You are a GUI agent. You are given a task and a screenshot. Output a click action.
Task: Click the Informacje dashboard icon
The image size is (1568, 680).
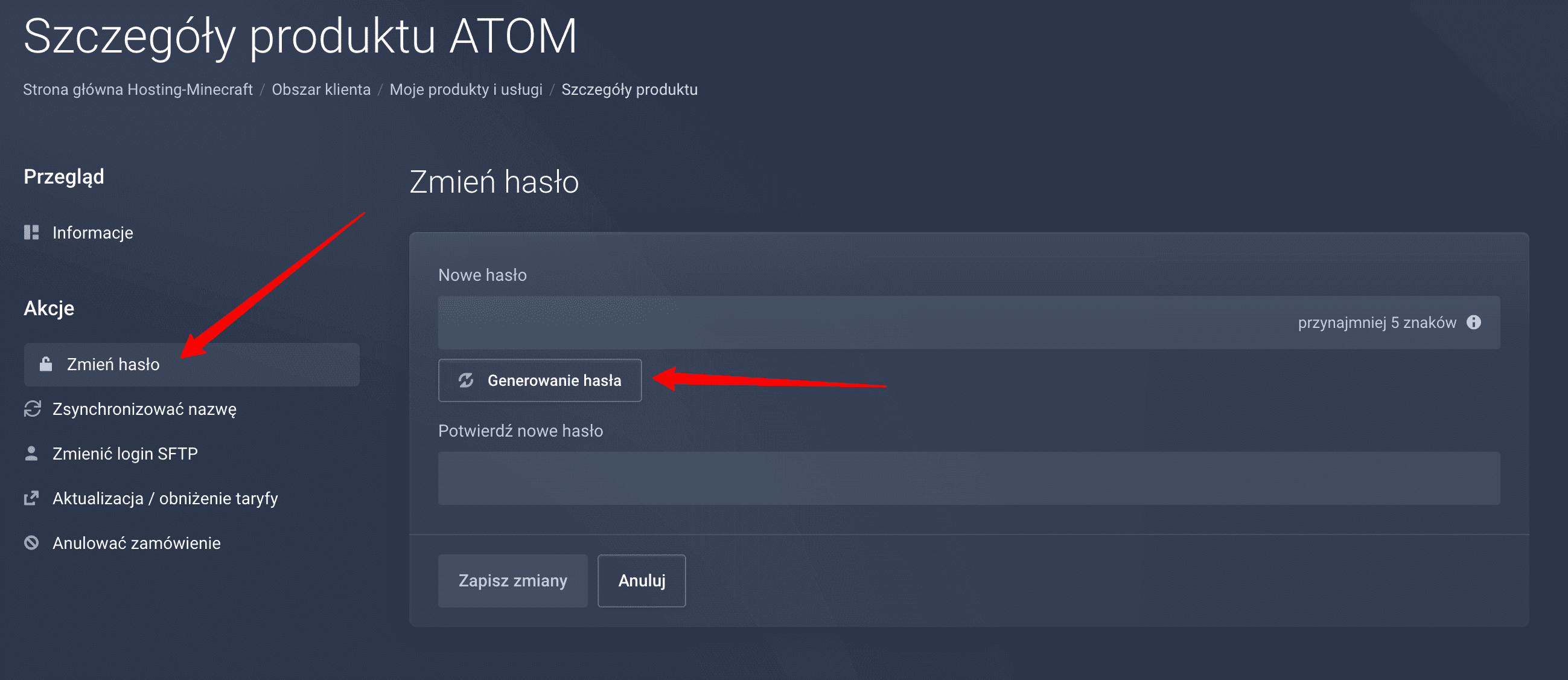pyautogui.click(x=31, y=233)
